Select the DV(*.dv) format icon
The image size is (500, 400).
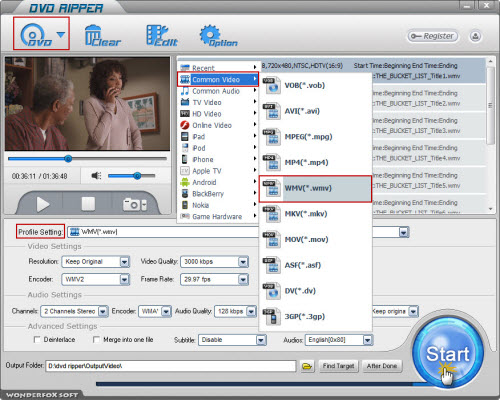click(272, 291)
